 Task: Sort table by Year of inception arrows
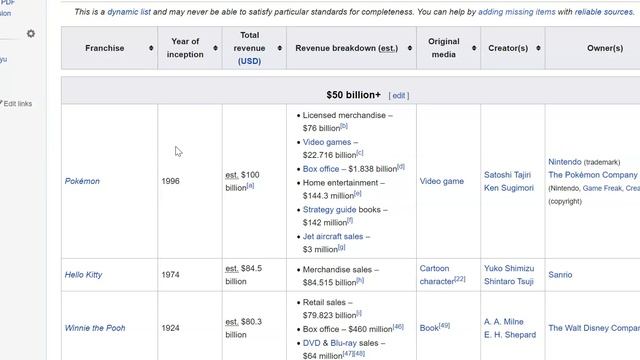(216, 48)
